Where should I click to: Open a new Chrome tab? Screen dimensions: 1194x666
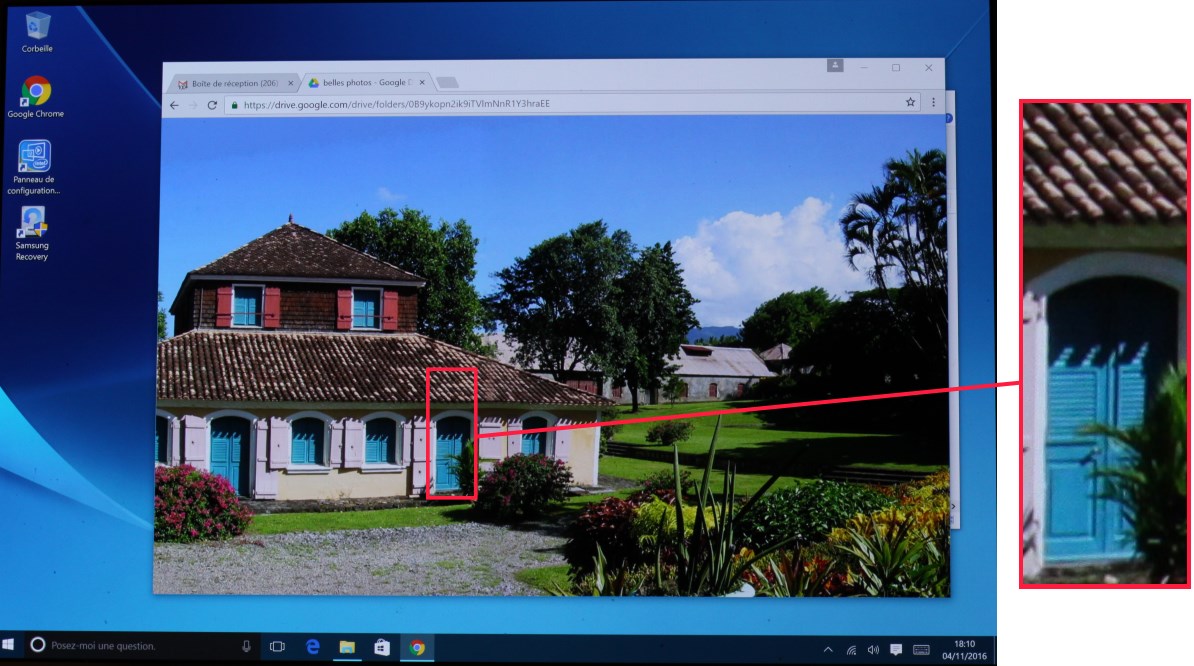447,82
